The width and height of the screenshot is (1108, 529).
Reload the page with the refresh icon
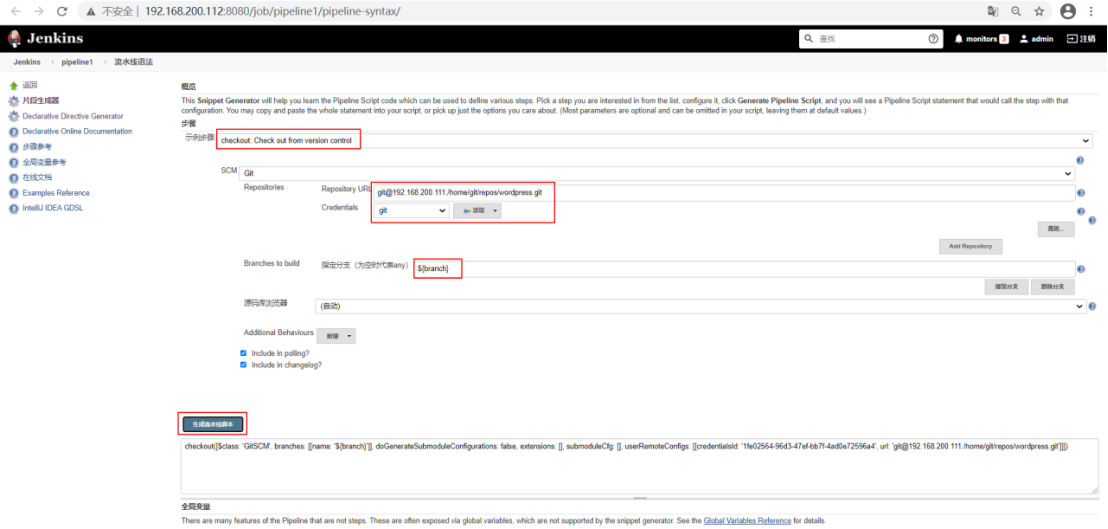62,11
